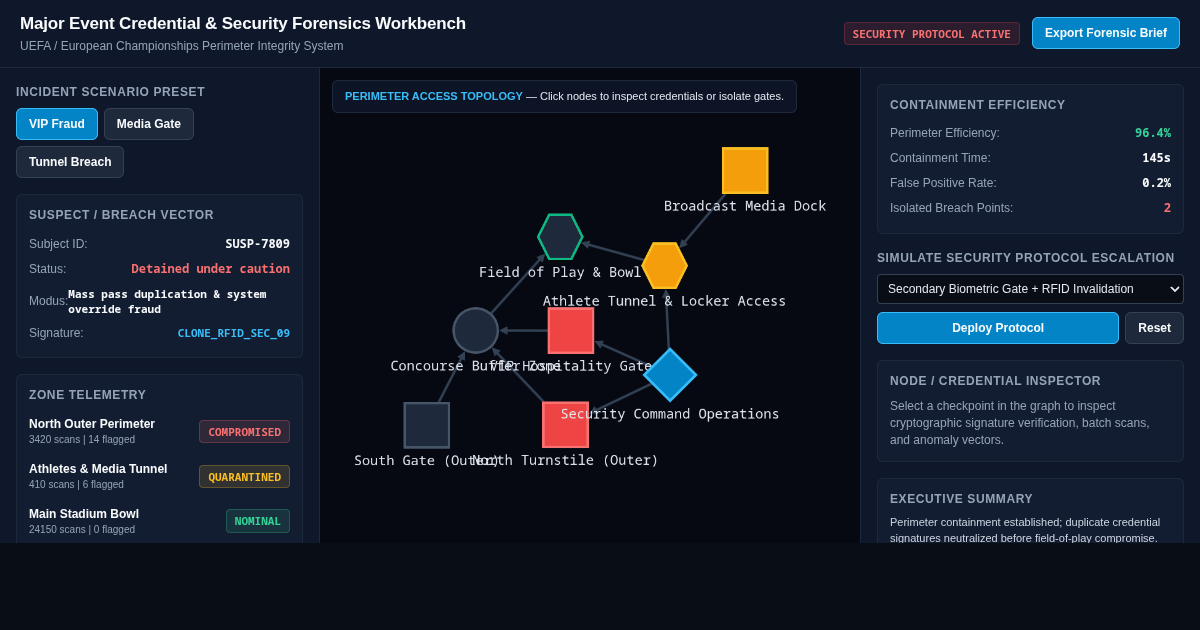Isolate the North Turnstile (Outer) red node
This screenshot has width=1200, height=630.
coord(566,425)
